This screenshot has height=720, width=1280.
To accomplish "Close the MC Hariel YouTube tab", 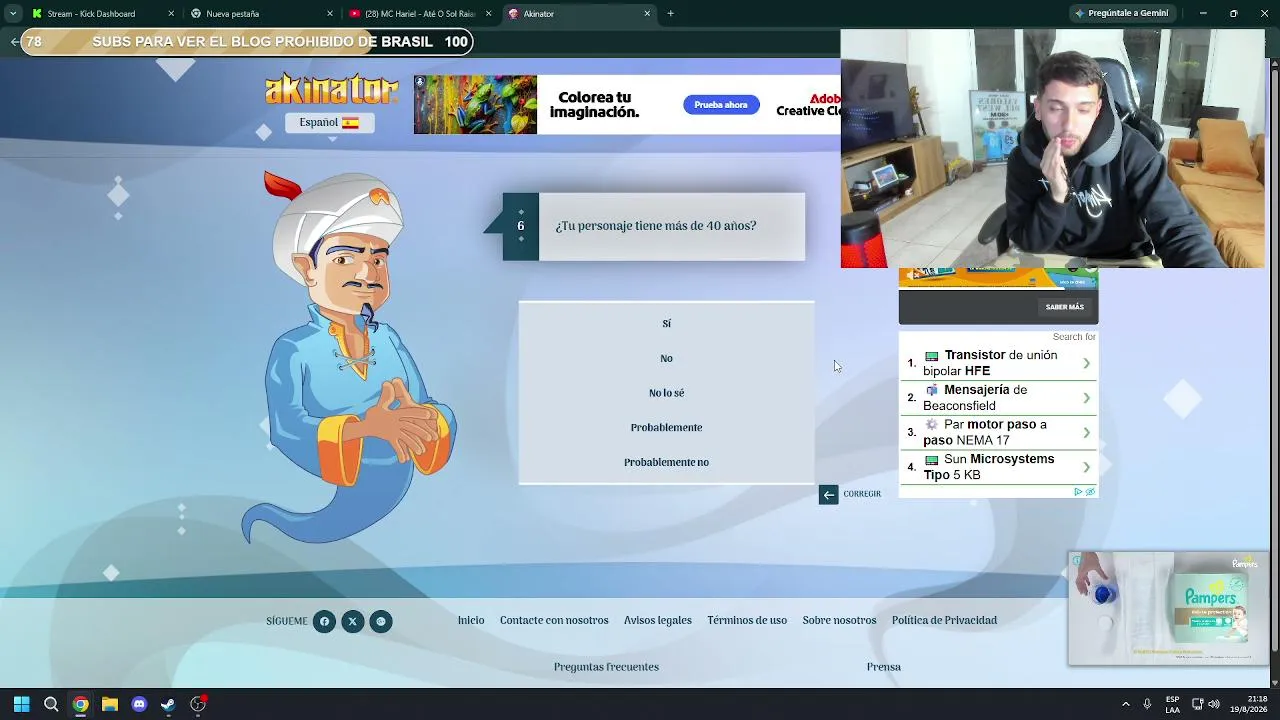I will [x=488, y=14].
